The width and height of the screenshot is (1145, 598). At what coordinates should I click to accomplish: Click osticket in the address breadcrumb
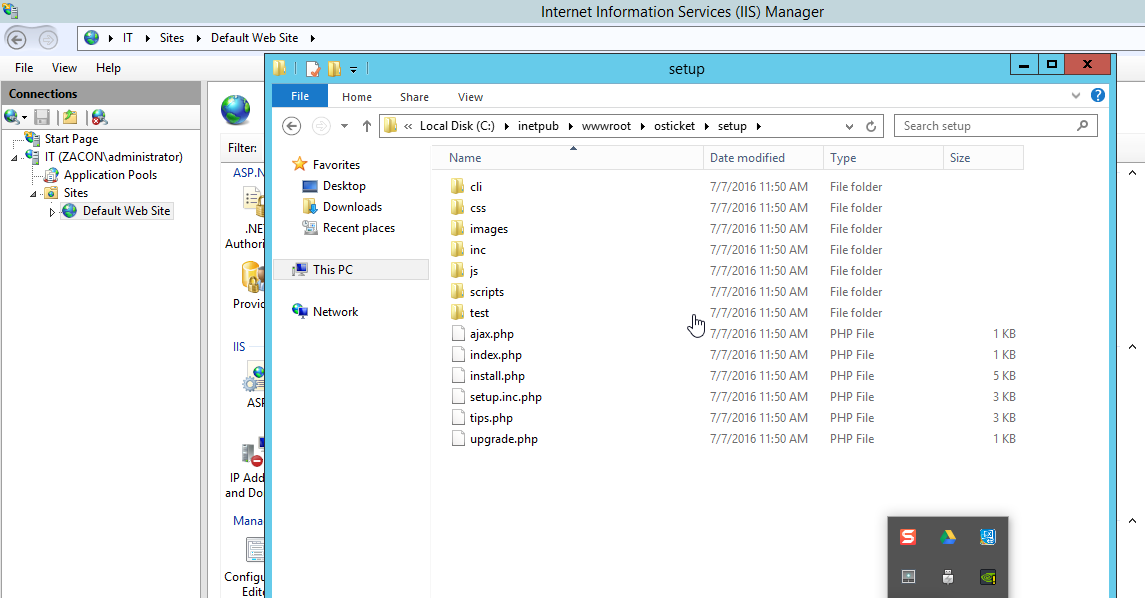point(674,126)
